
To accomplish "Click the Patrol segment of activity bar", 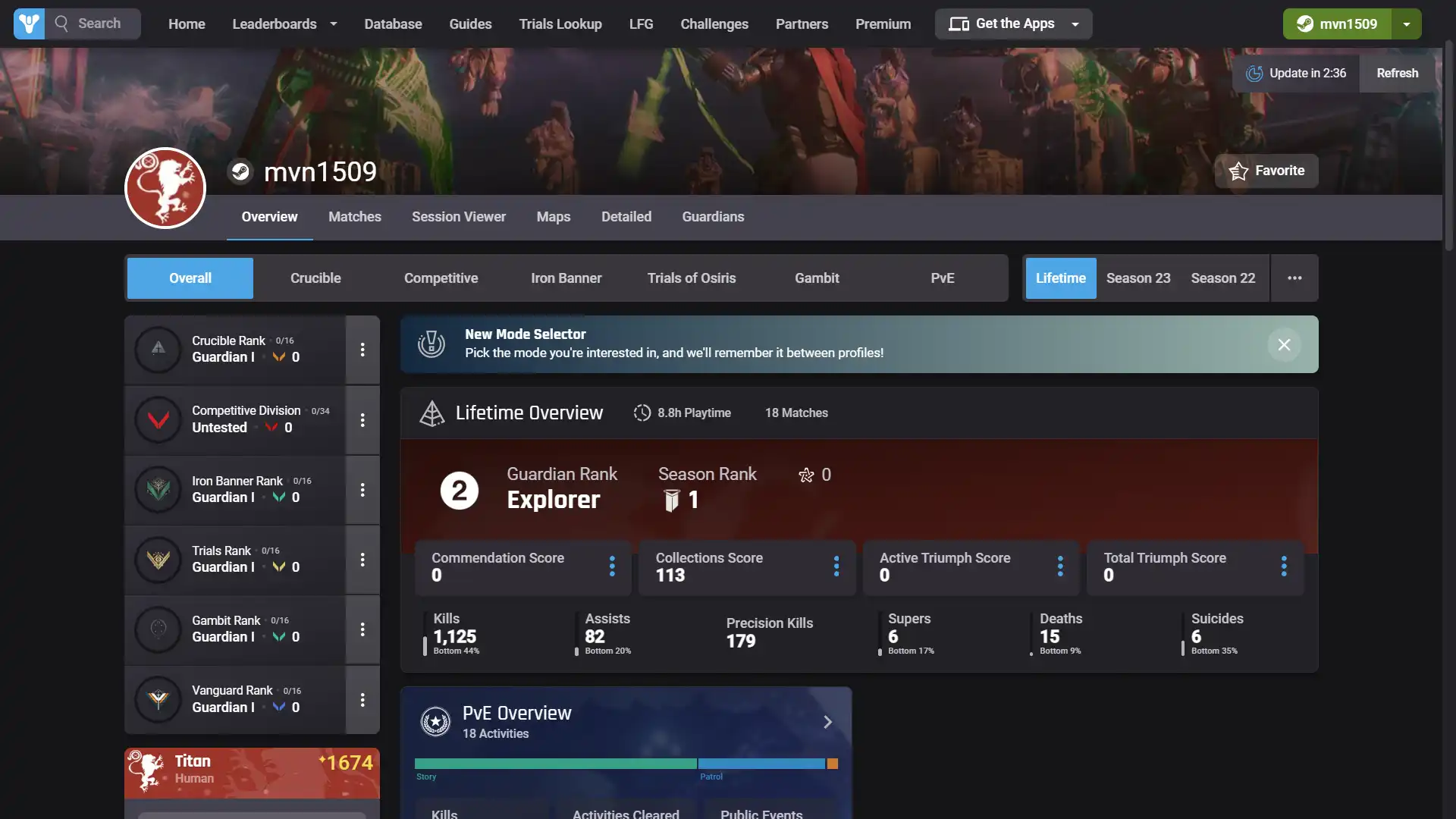I will [761, 764].
